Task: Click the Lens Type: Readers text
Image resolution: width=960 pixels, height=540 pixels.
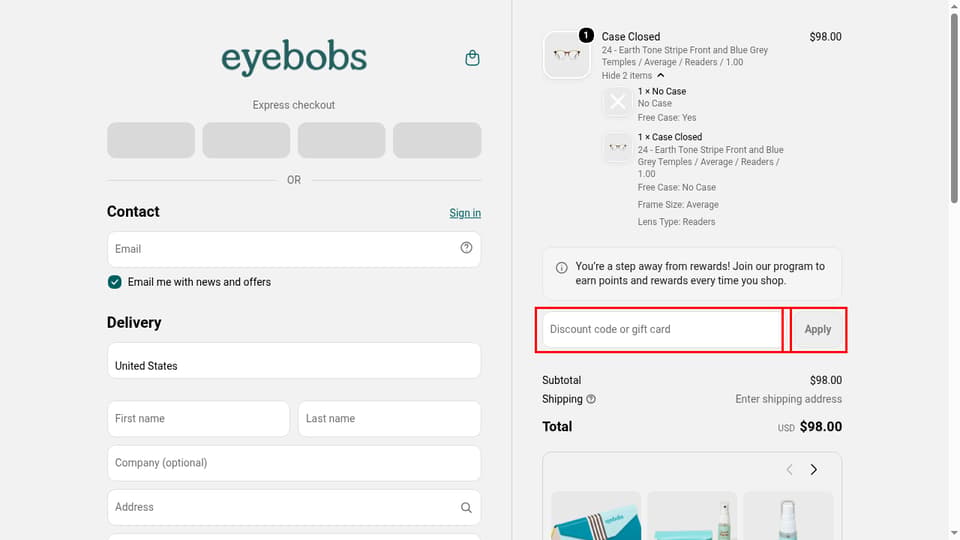Action: (x=676, y=222)
